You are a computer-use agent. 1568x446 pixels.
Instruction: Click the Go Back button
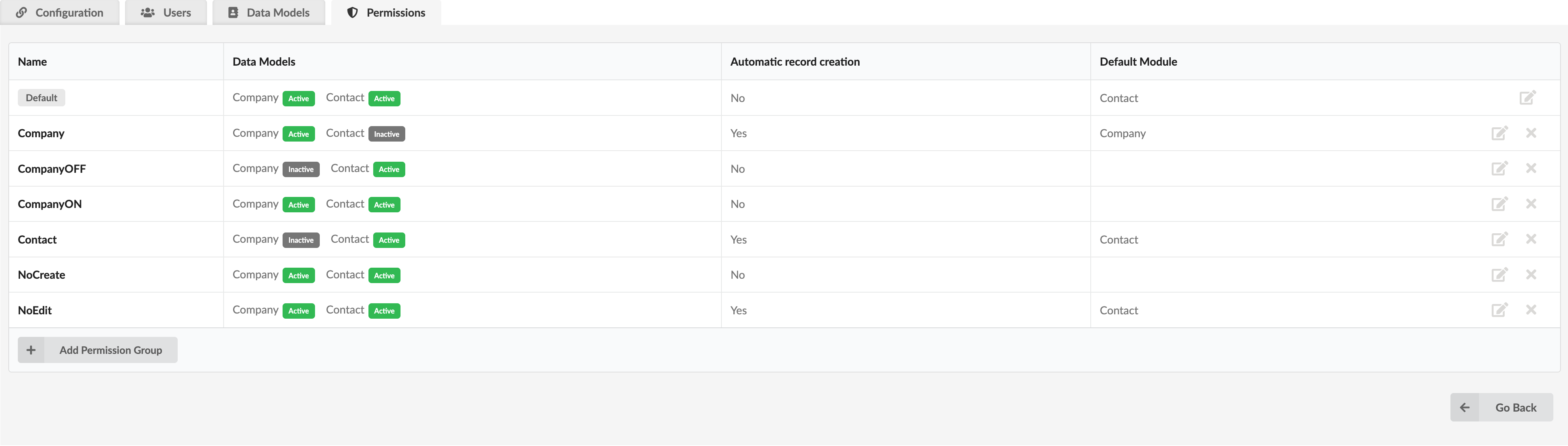(x=1501, y=408)
